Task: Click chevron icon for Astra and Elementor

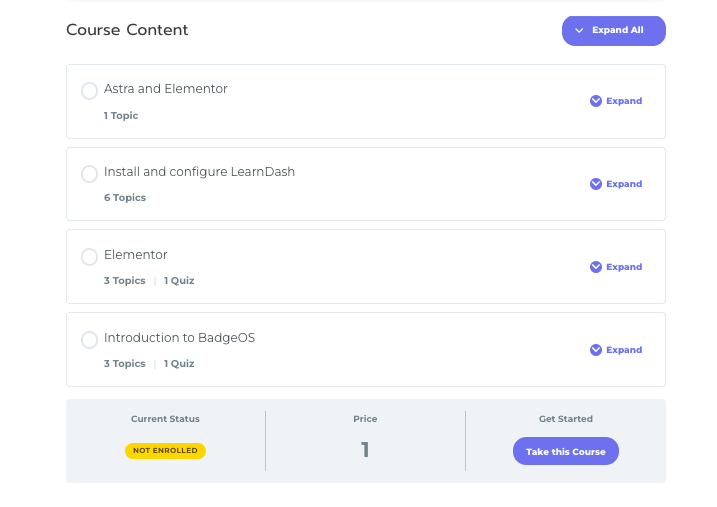Action: (x=596, y=101)
